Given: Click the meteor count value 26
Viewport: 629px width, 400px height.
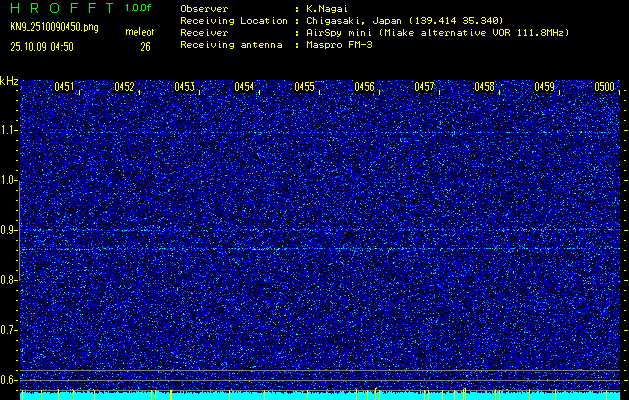Looking at the screenshot, I should coord(145,46).
